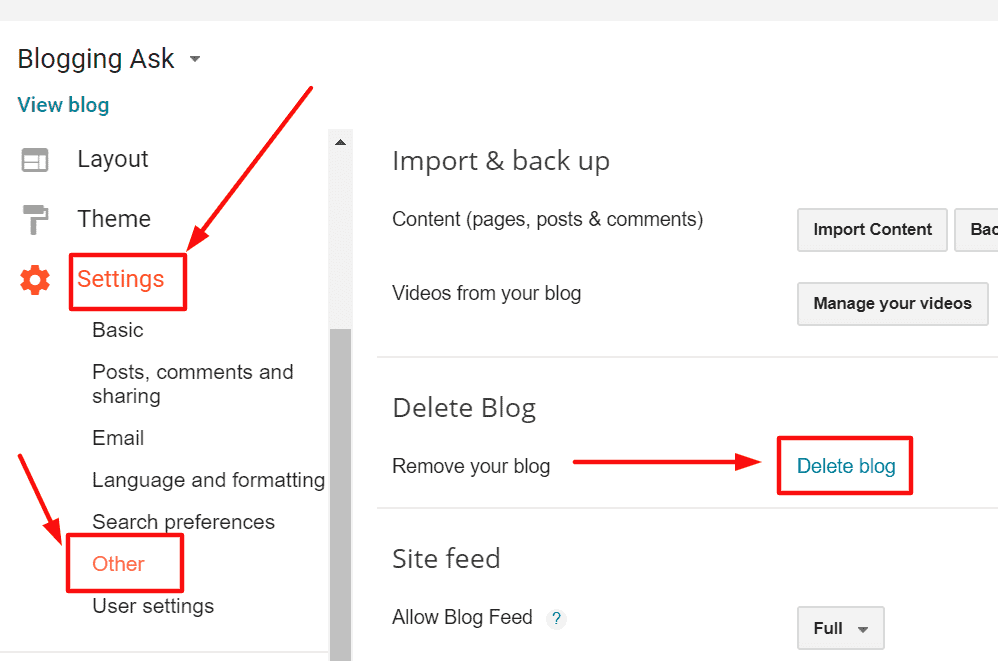This screenshot has width=998, height=661.
Task: Click the Layout icon in sidebar
Action: click(x=35, y=160)
